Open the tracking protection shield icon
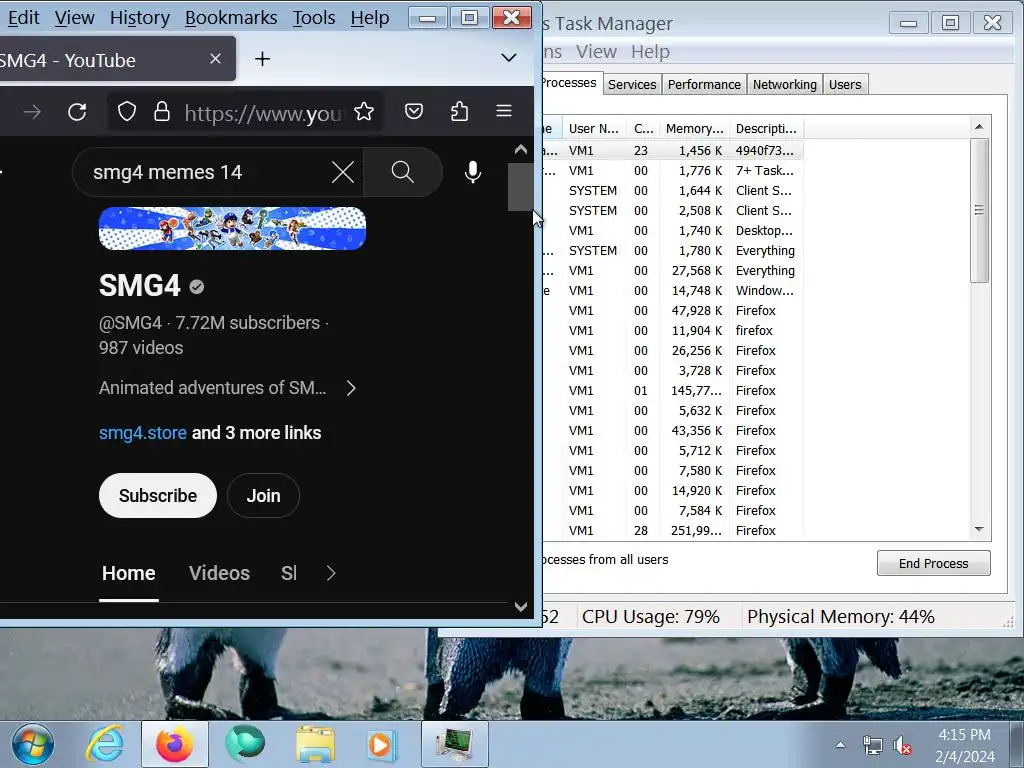The width and height of the screenshot is (1024, 768). 127,112
